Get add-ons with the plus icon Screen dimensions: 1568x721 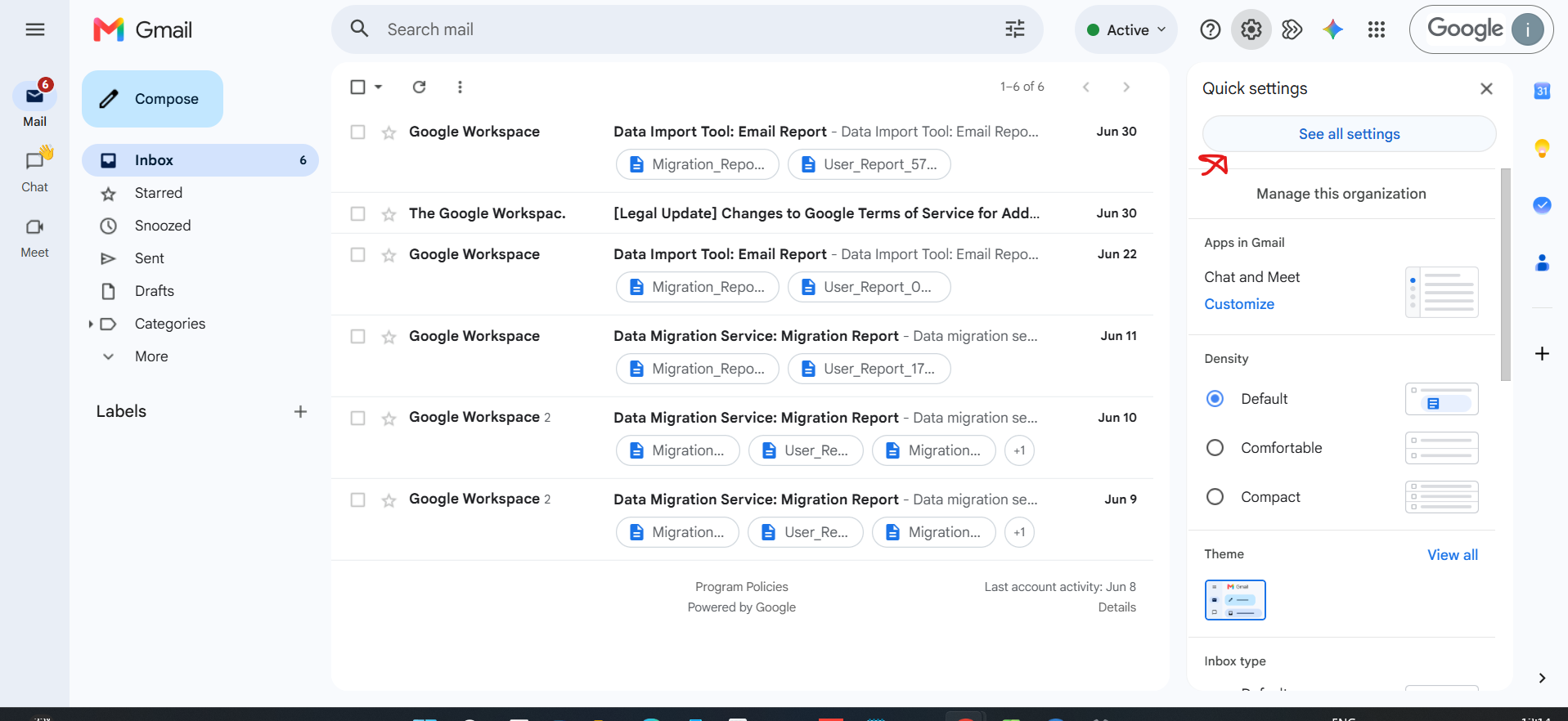[1542, 353]
